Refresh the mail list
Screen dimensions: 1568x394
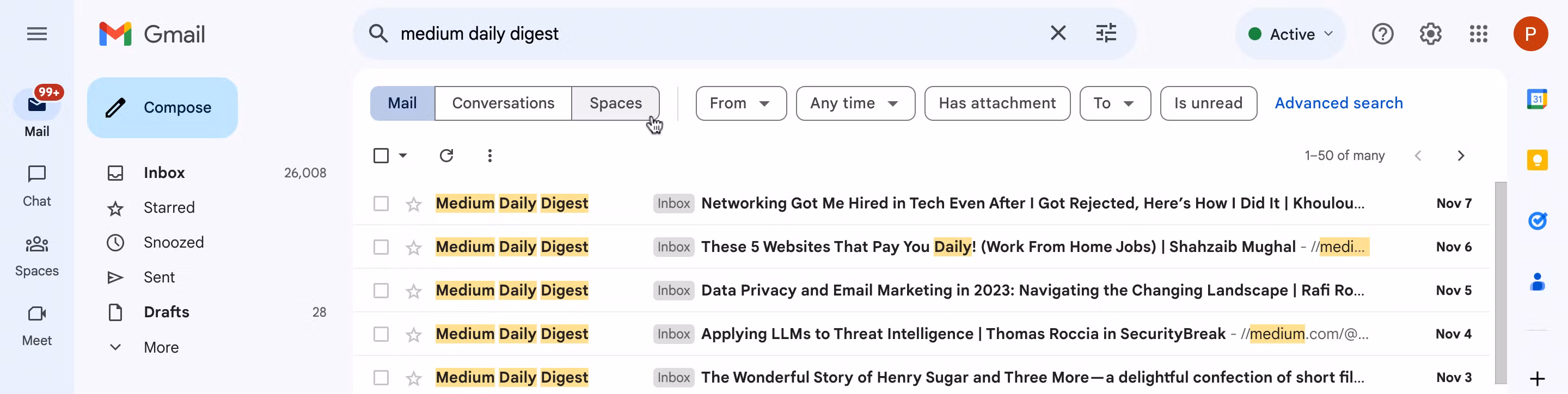point(446,156)
